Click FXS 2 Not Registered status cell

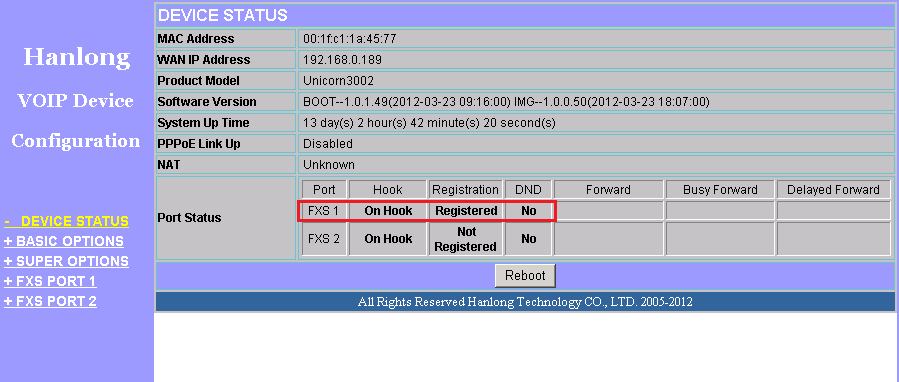click(466, 239)
